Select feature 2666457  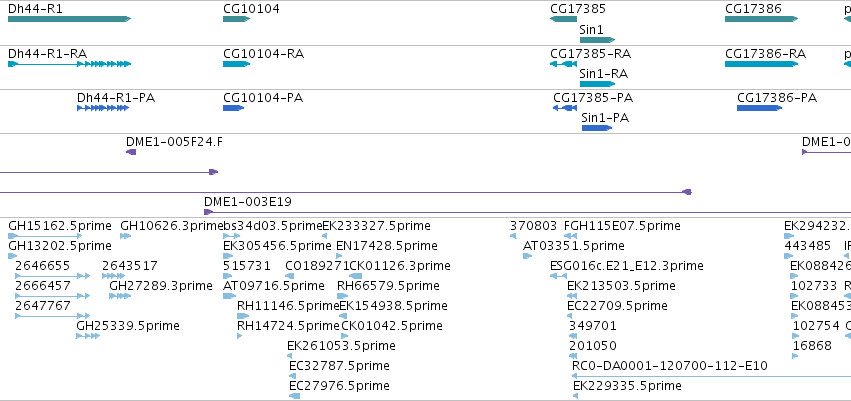point(52,296)
